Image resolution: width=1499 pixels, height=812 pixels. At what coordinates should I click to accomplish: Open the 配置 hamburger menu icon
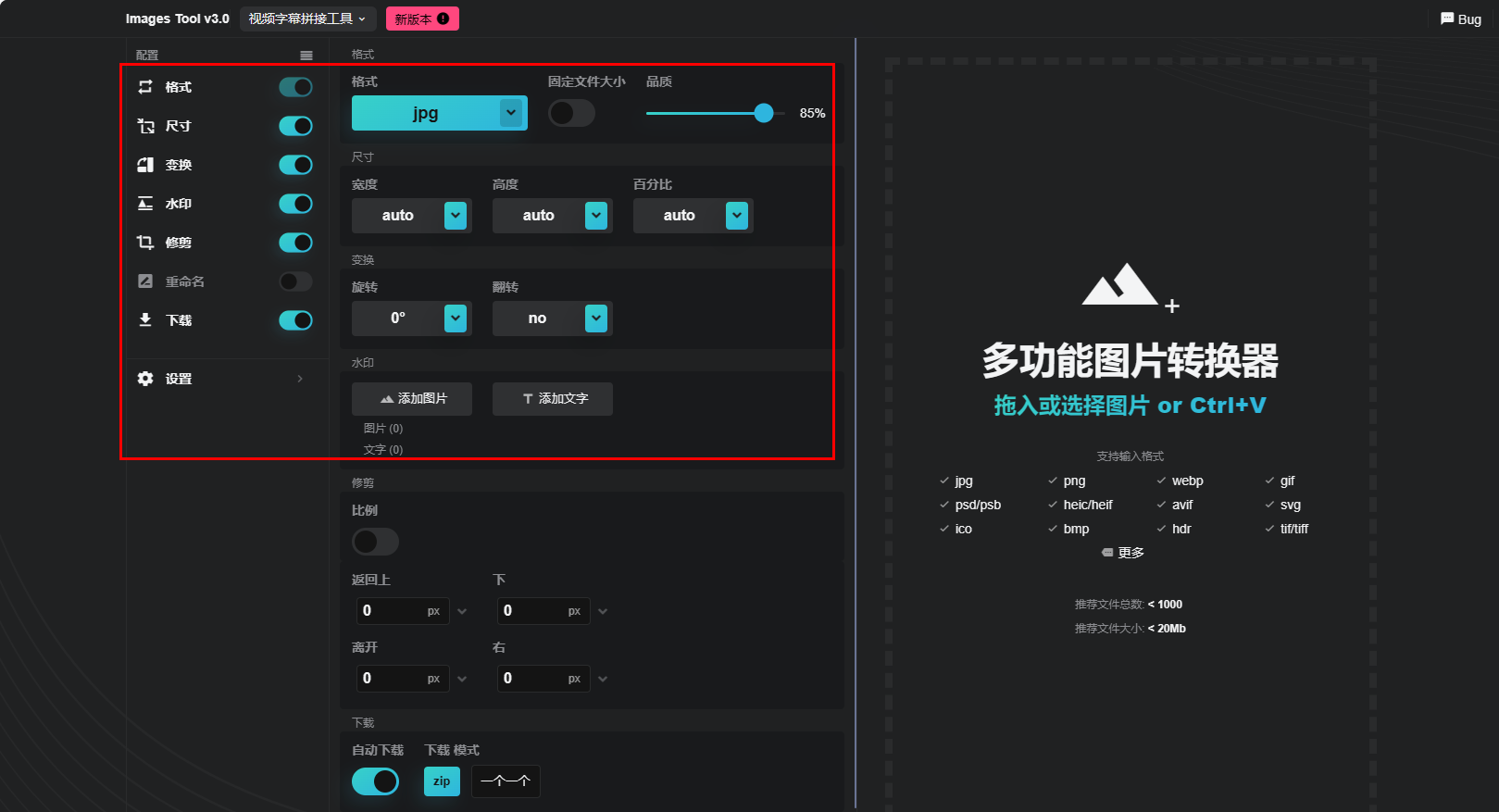306,56
